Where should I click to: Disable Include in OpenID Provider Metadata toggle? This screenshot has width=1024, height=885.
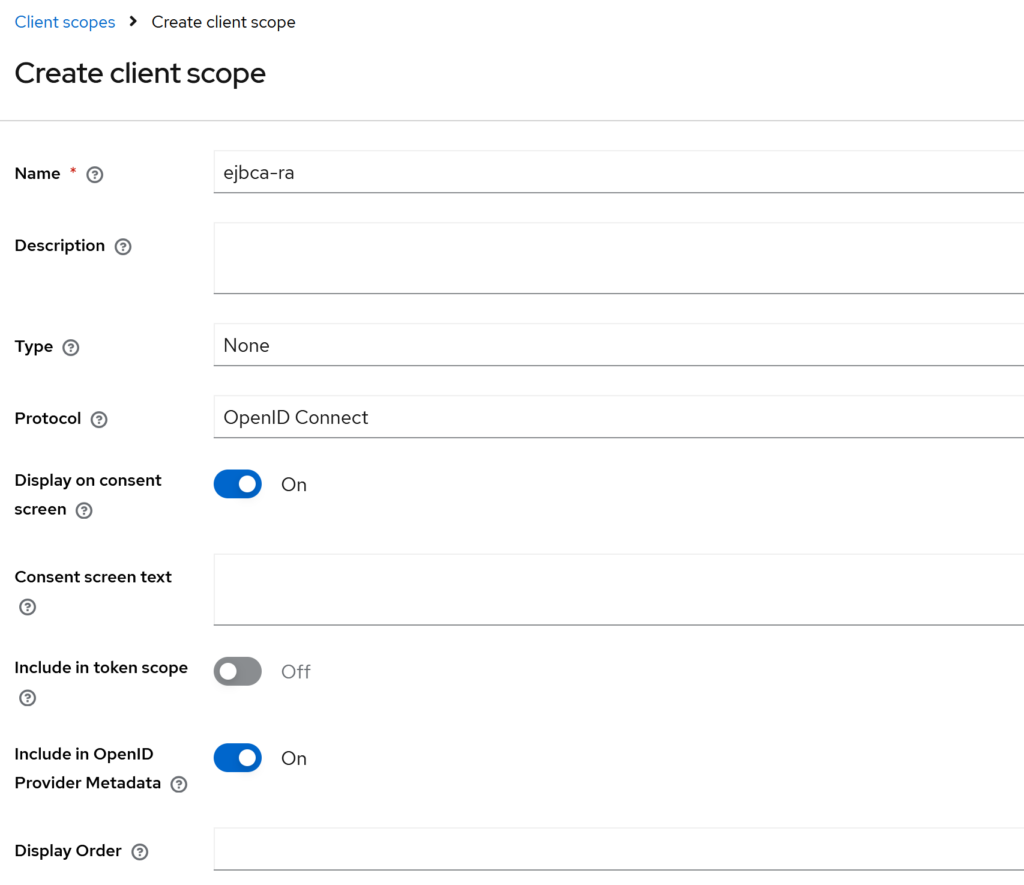tap(238, 758)
